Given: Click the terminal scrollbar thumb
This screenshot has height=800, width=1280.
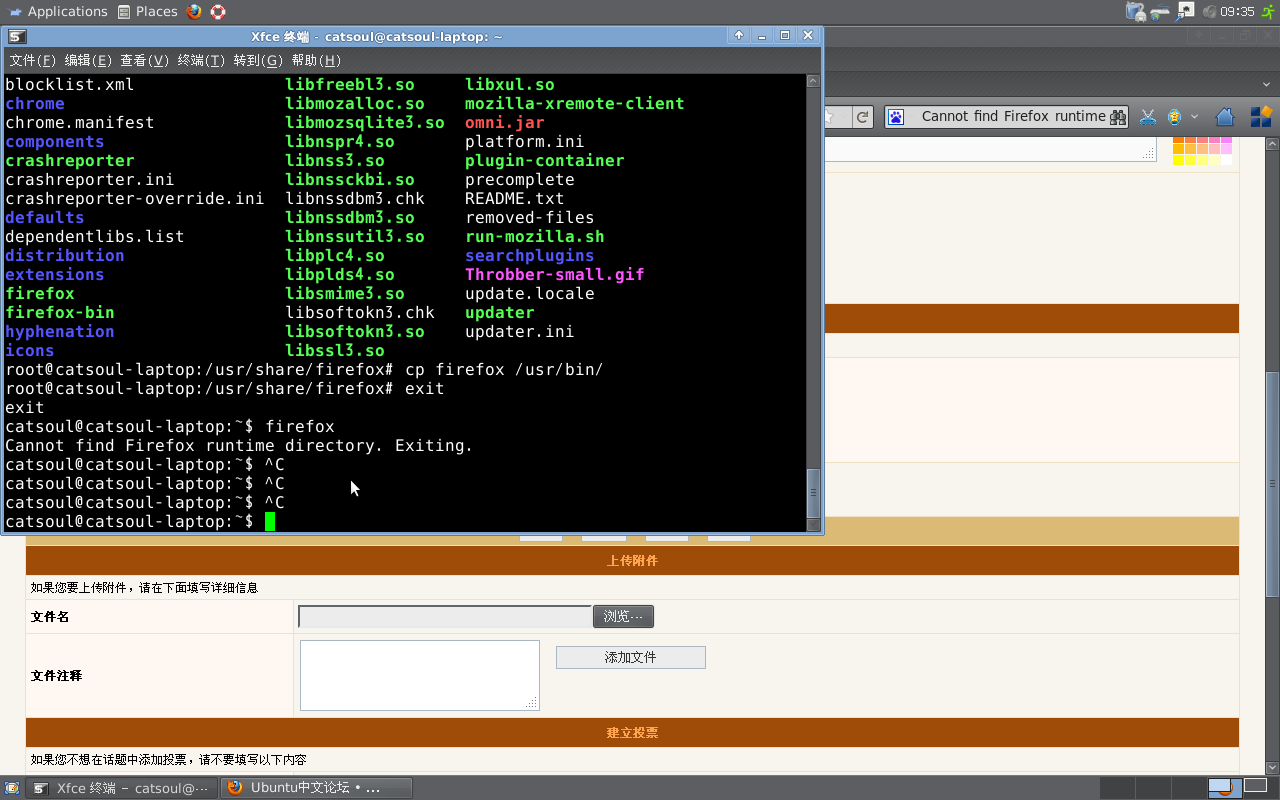Looking at the screenshot, I should [813, 492].
